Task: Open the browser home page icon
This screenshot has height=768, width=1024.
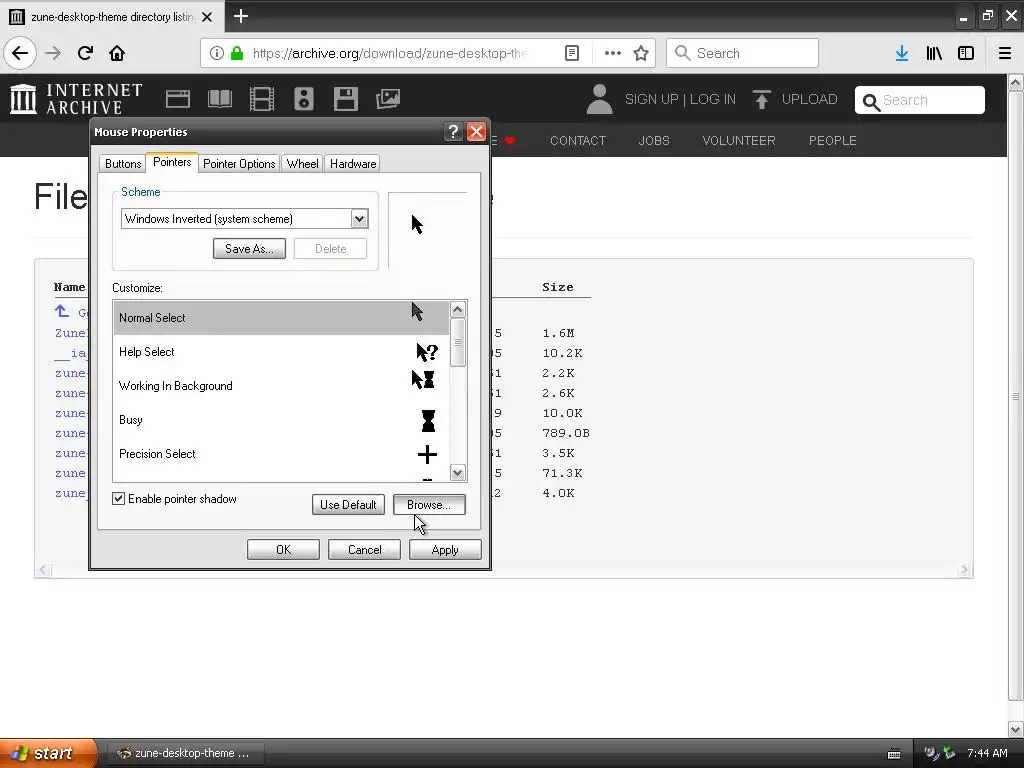Action: [117, 53]
